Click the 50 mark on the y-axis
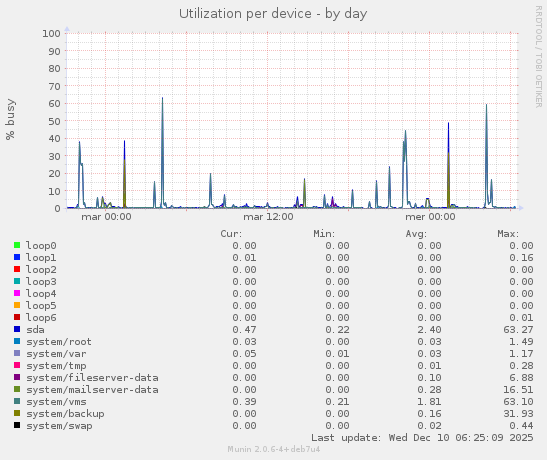Screen dimensions: 547x460 tap(54, 121)
